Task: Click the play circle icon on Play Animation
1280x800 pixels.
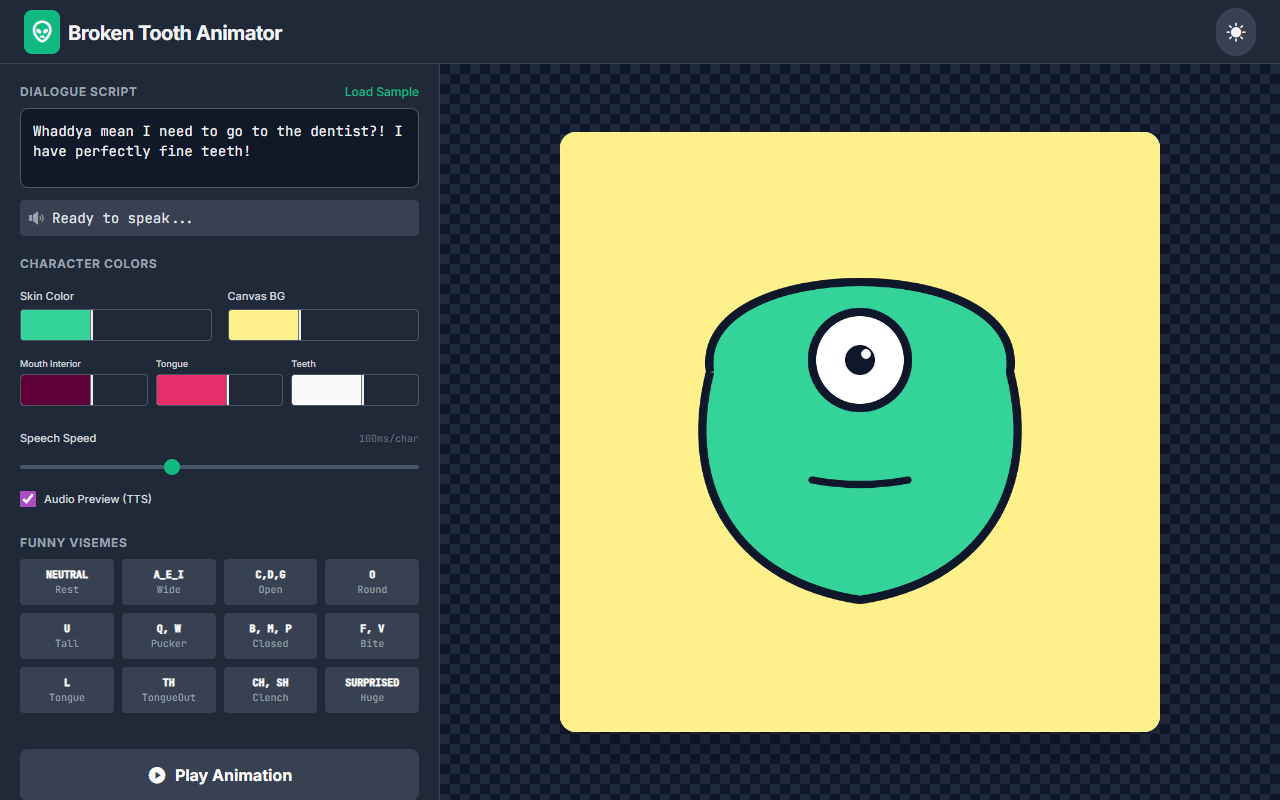Action: (x=157, y=775)
